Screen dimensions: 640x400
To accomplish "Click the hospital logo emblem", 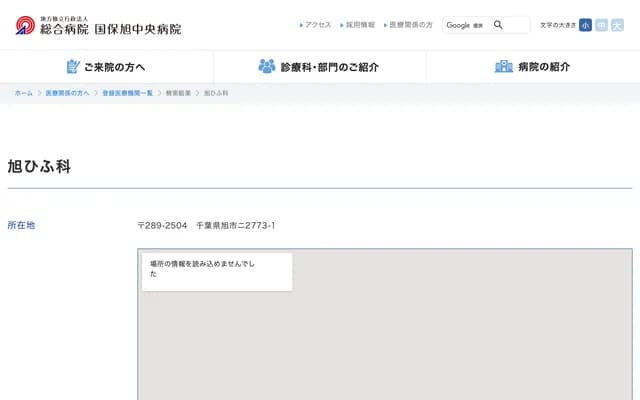I will click(x=25, y=25).
